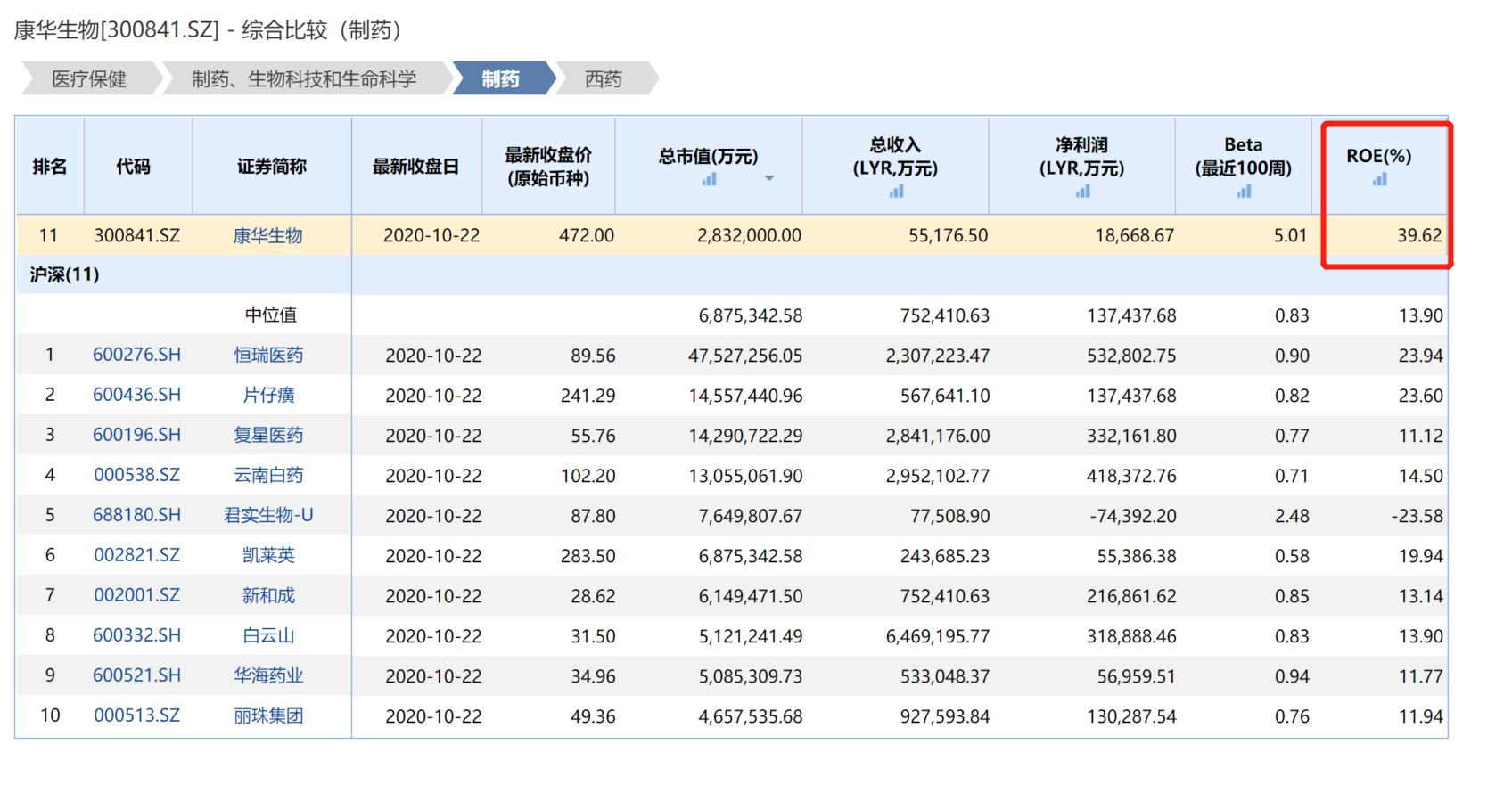Click the 华海药业 security name
The image size is (1512, 785).
click(x=268, y=675)
